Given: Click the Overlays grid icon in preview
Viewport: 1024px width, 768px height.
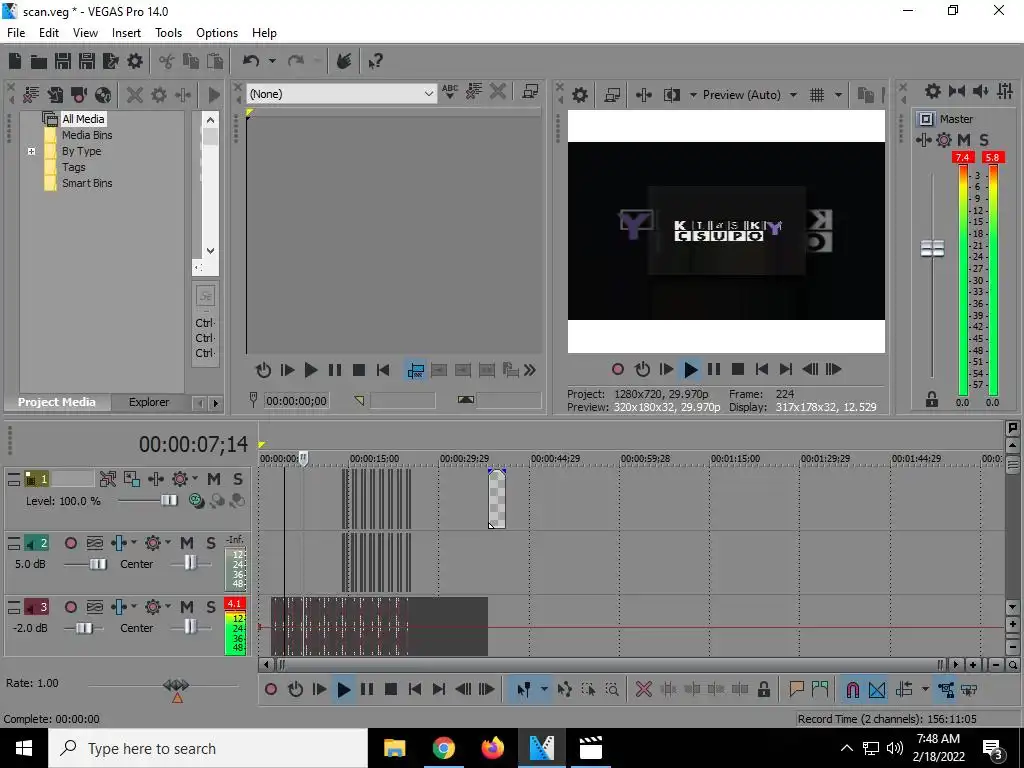Looking at the screenshot, I should pos(817,95).
